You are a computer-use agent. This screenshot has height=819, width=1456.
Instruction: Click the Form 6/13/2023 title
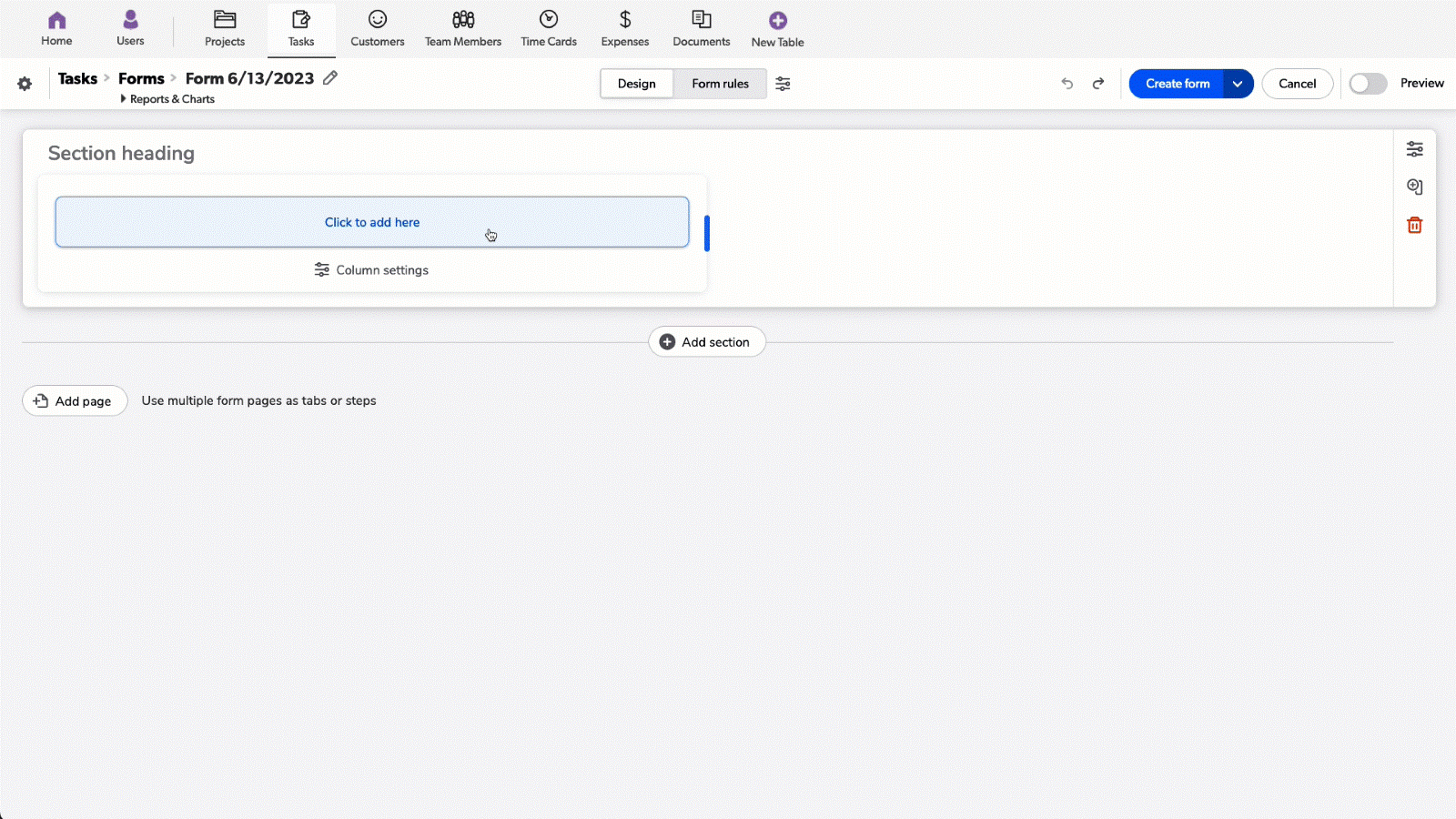coord(249,78)
